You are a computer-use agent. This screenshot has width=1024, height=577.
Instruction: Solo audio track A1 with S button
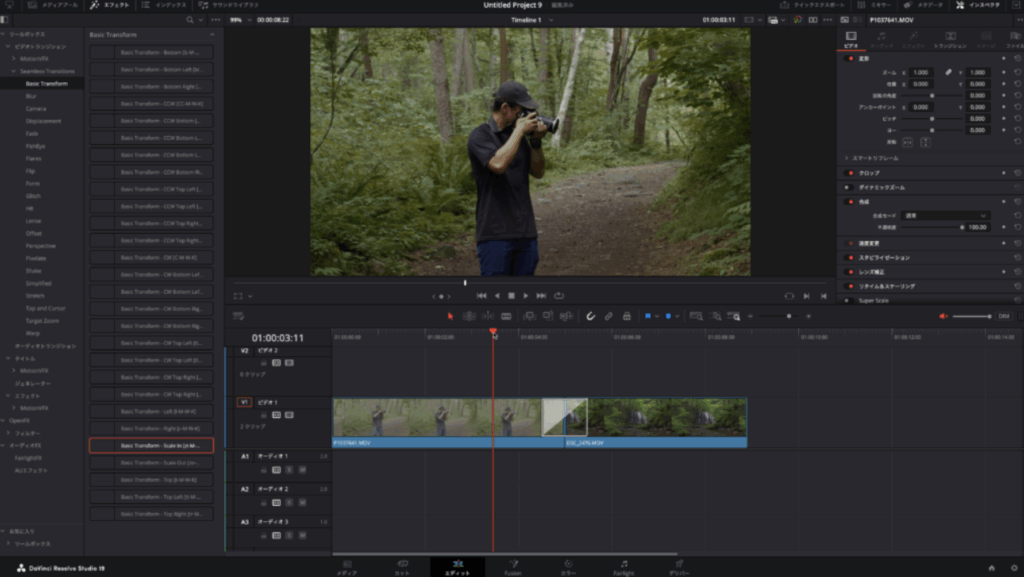tap(289, 470)
